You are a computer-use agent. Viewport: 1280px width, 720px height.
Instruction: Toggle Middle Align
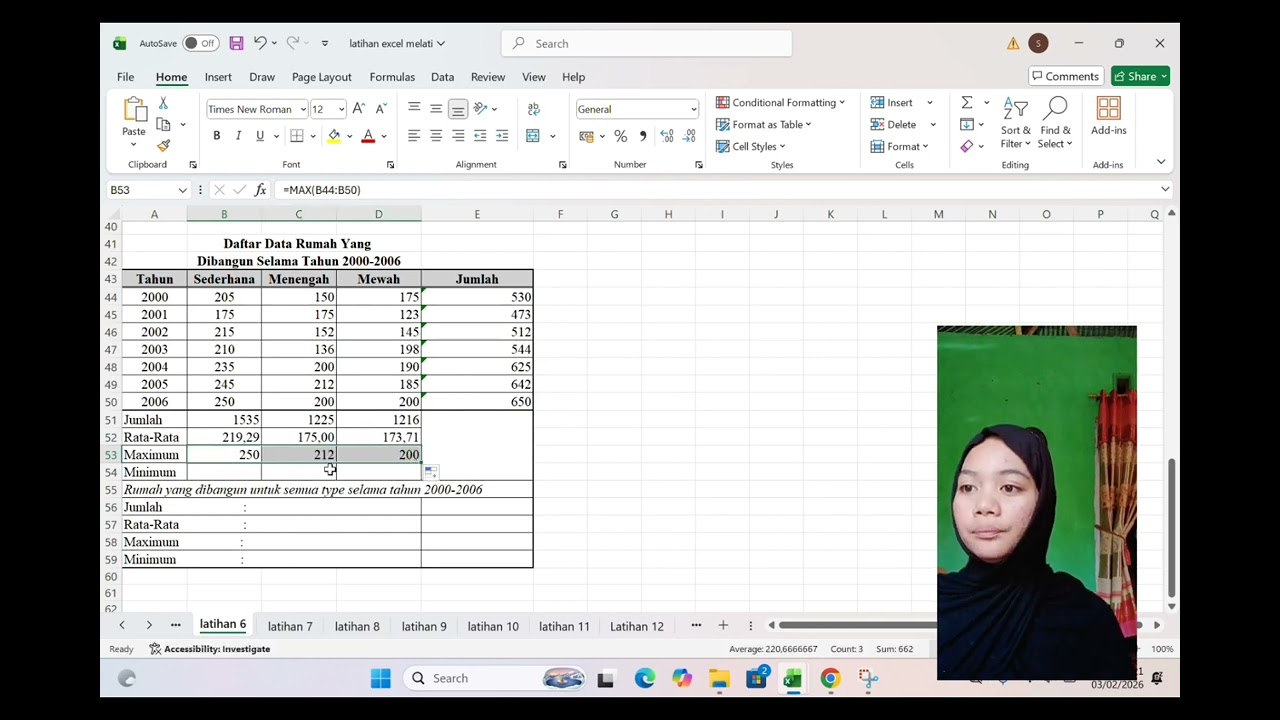point(436,108)
